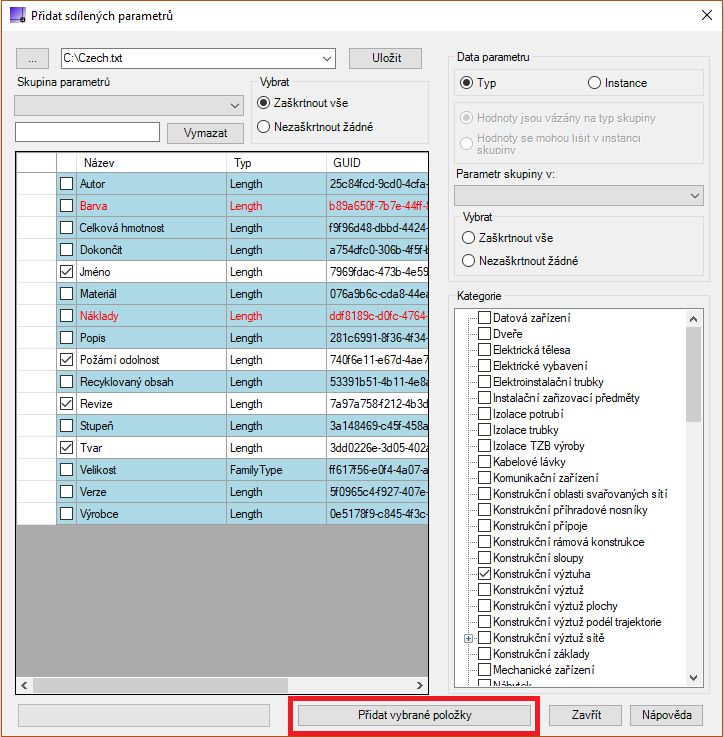Image resolution: width=724 pixels, height=737 pixels.
Task: Click the application icon in title bar
Action: point(17,15)
